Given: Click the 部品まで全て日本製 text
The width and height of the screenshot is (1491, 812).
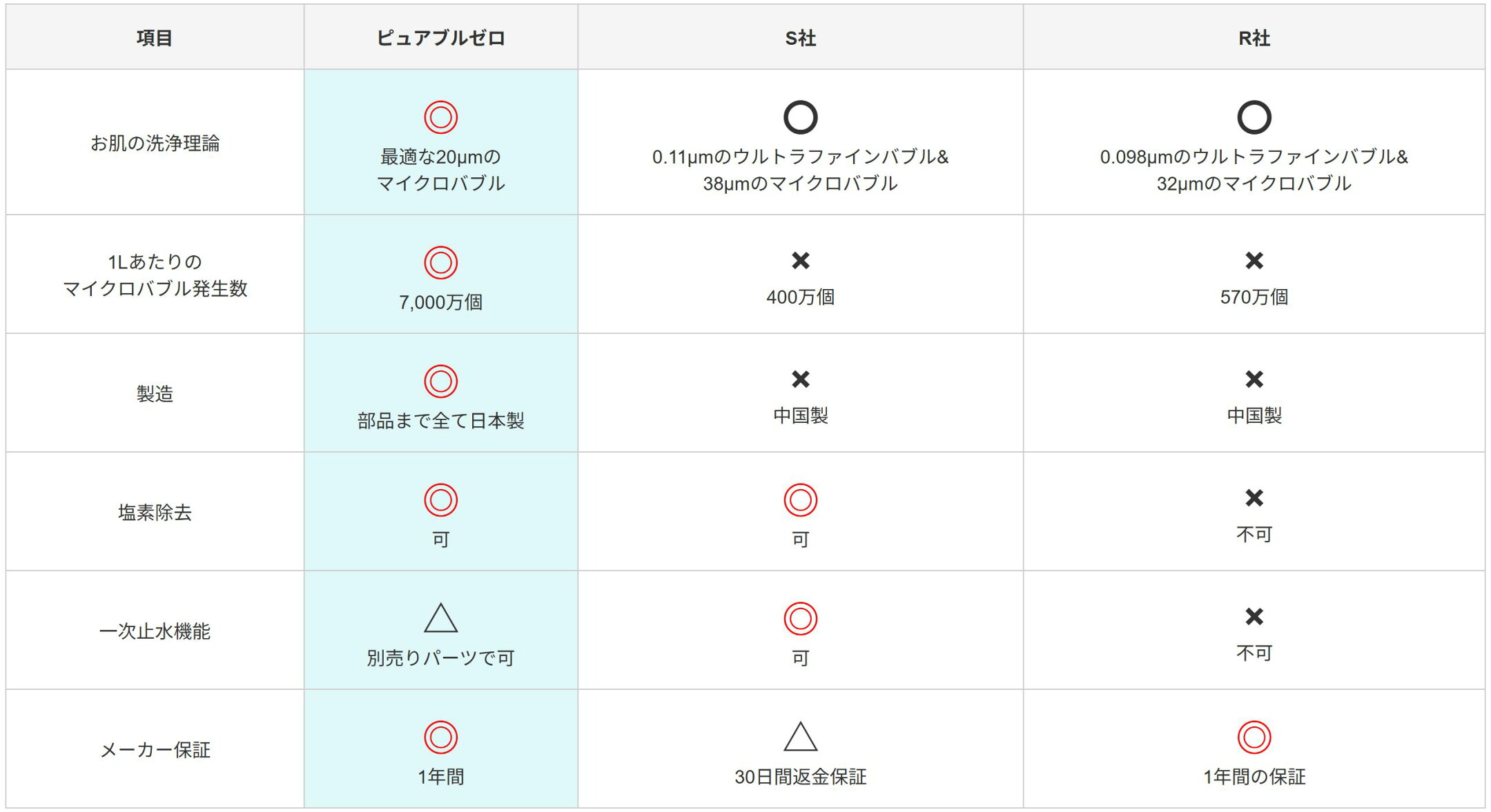Looking at the screenshot, I should point(440,421).
